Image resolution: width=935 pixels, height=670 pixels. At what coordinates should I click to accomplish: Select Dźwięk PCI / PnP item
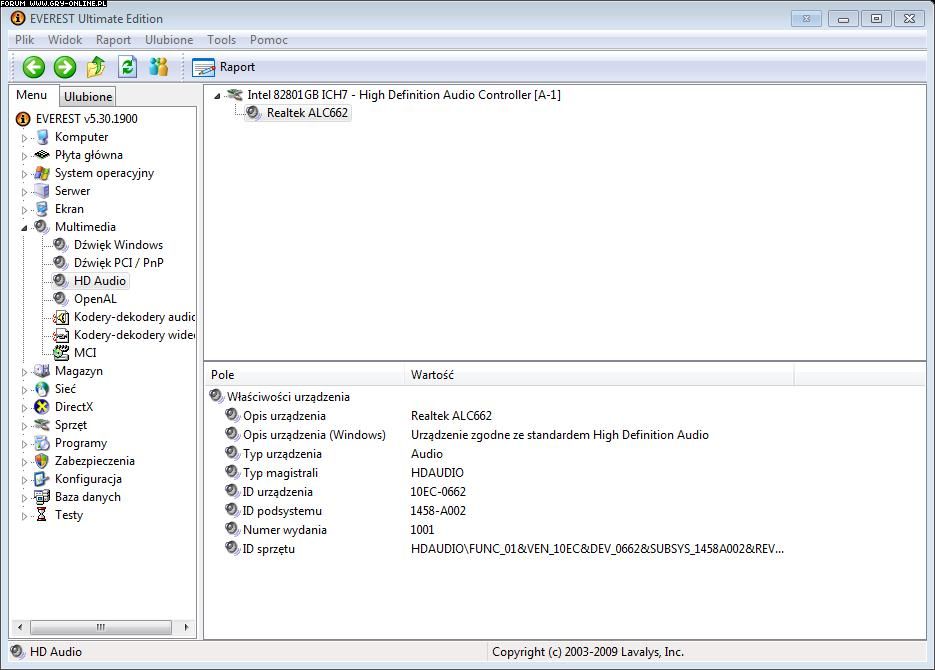(x=119, y=263)
